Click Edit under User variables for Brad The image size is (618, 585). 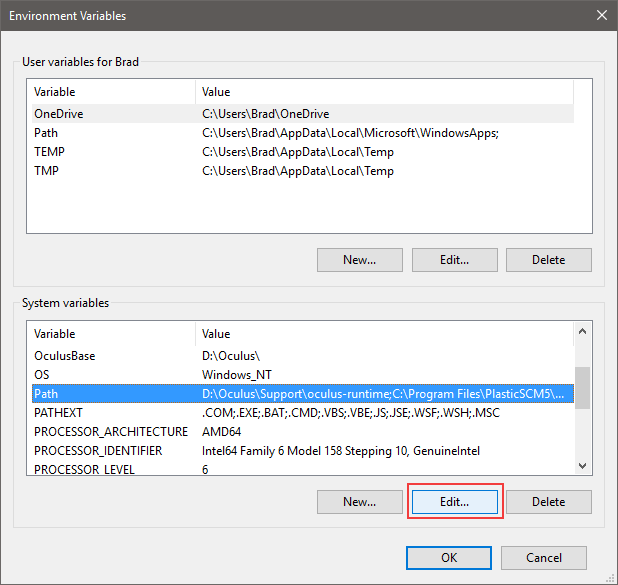point(454,260)
